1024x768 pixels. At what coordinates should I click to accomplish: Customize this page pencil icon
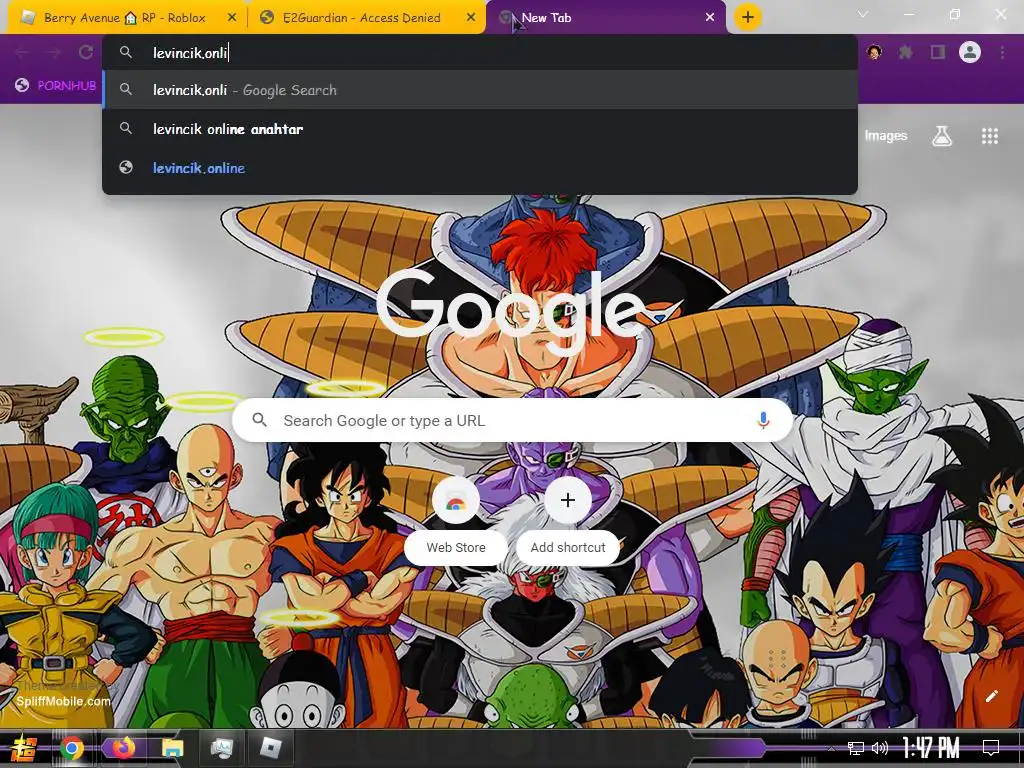point(991,696)
